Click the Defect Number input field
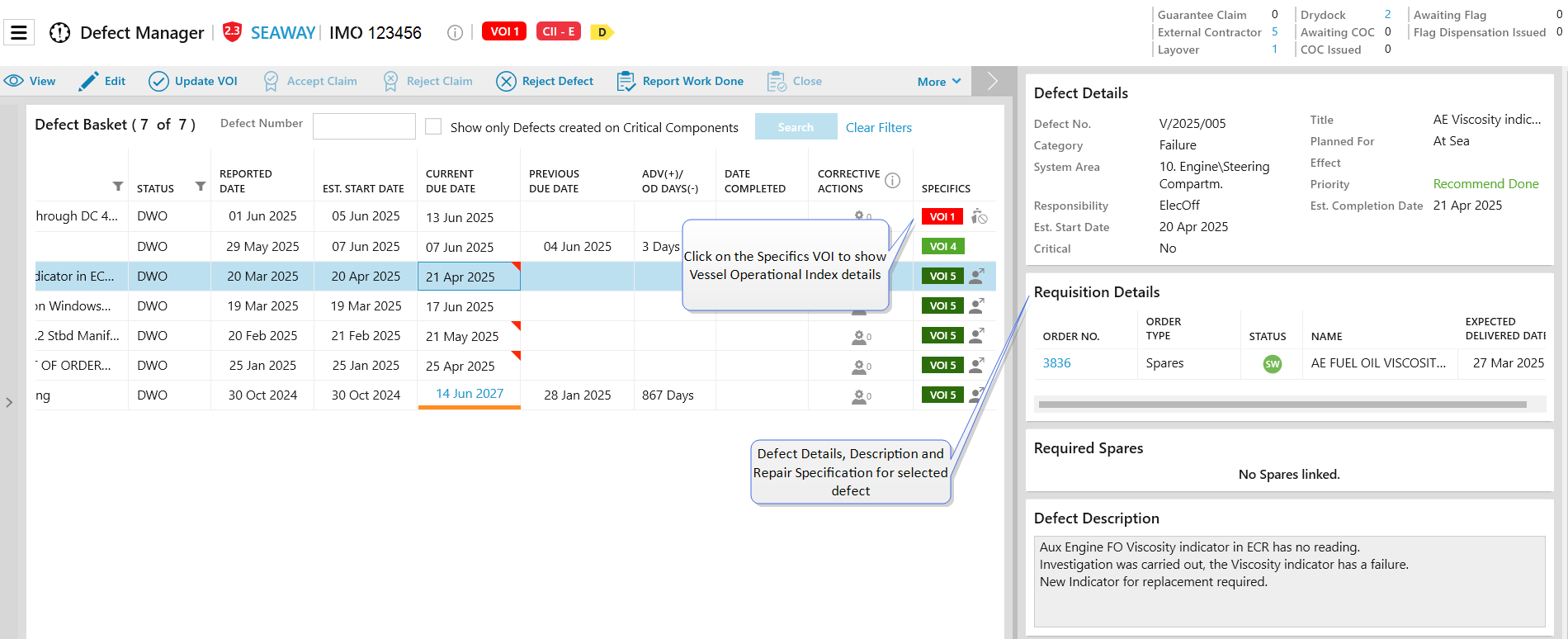 [x=364, y=126]
